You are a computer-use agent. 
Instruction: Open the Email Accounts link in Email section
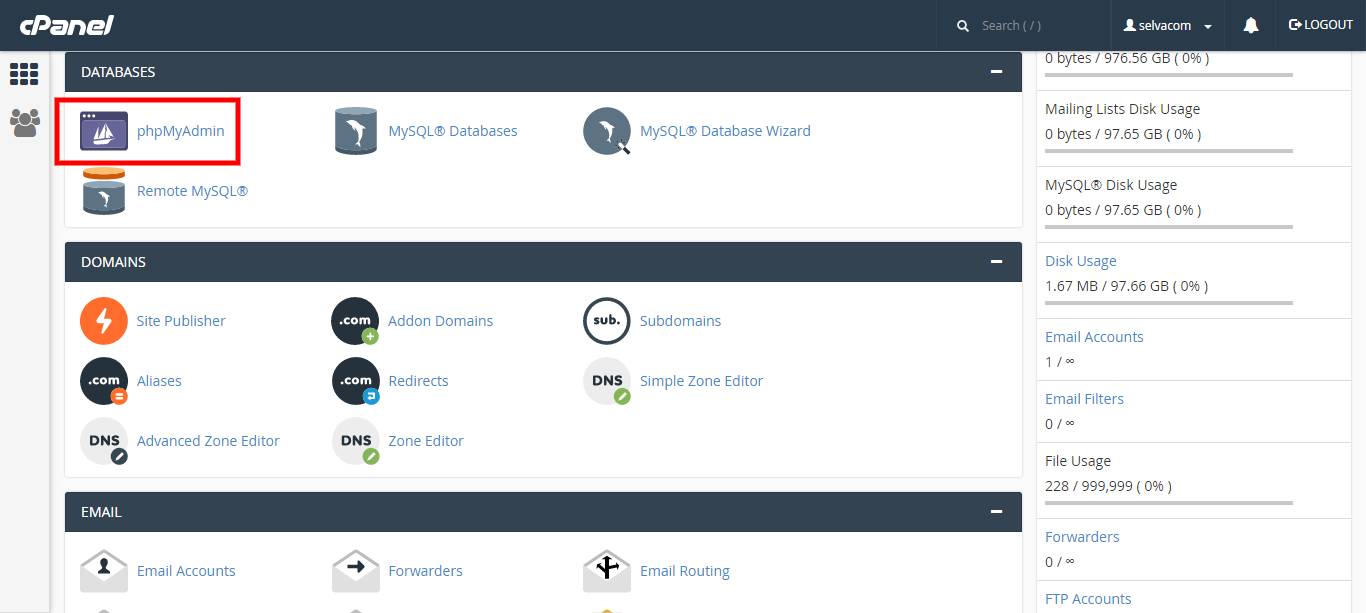(186, 571)
